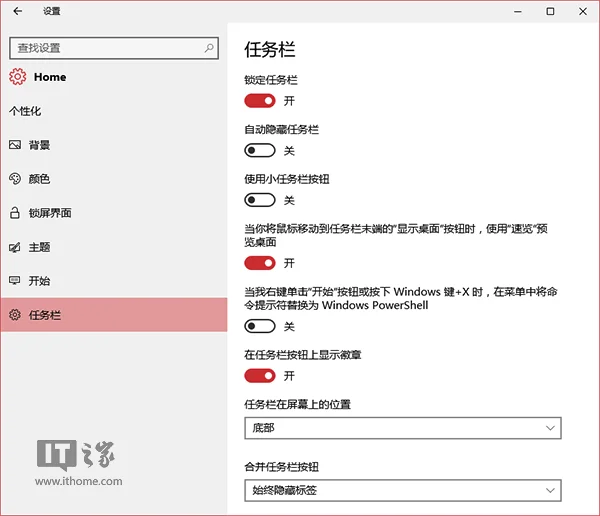Toggle the Windows PowerShell replacement switch
Image resolution: width=600 pixels, height=516 pixels.
pos(260,326)
